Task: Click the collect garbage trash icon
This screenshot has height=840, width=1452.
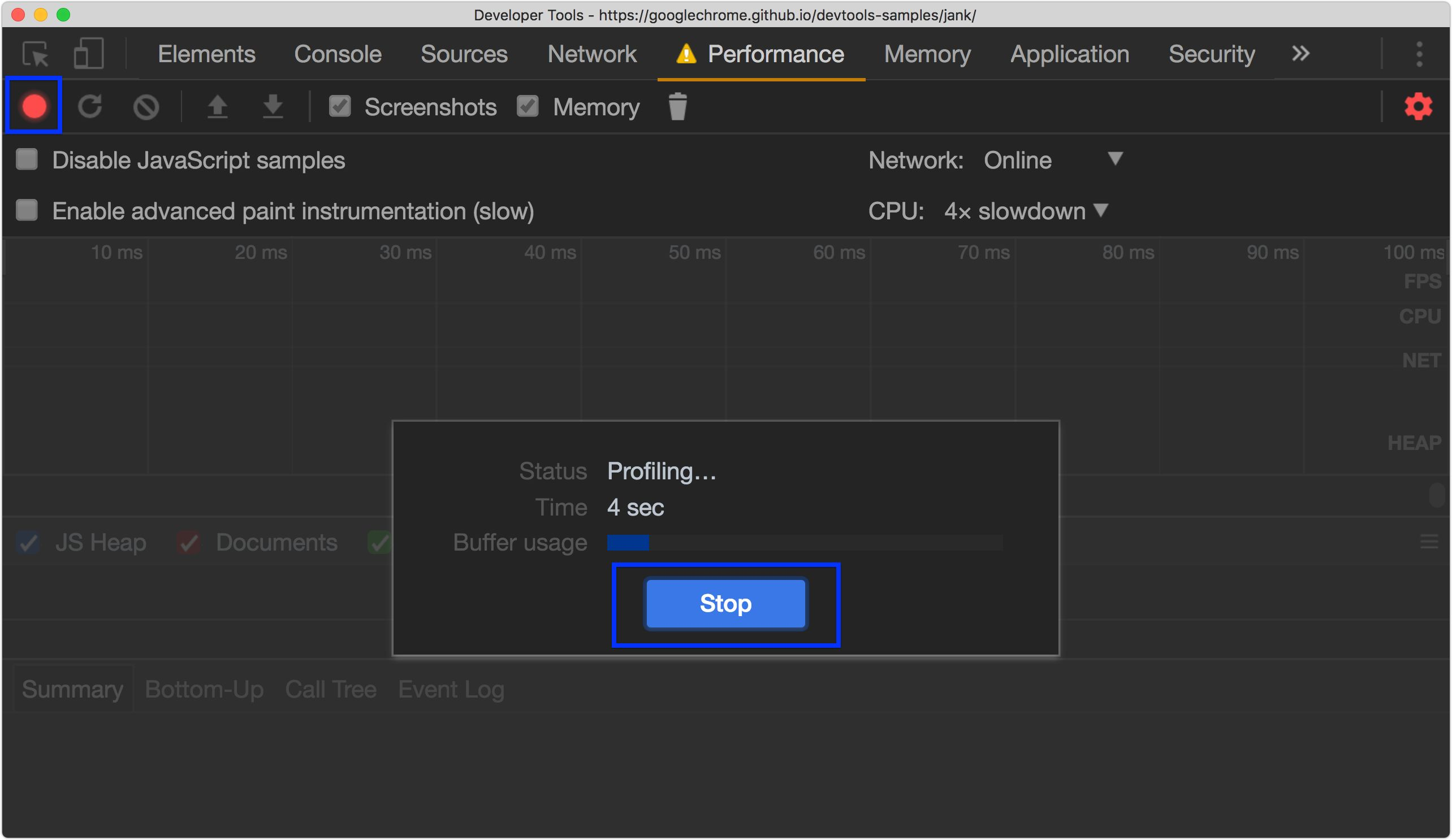Action: tap(677, 107)
